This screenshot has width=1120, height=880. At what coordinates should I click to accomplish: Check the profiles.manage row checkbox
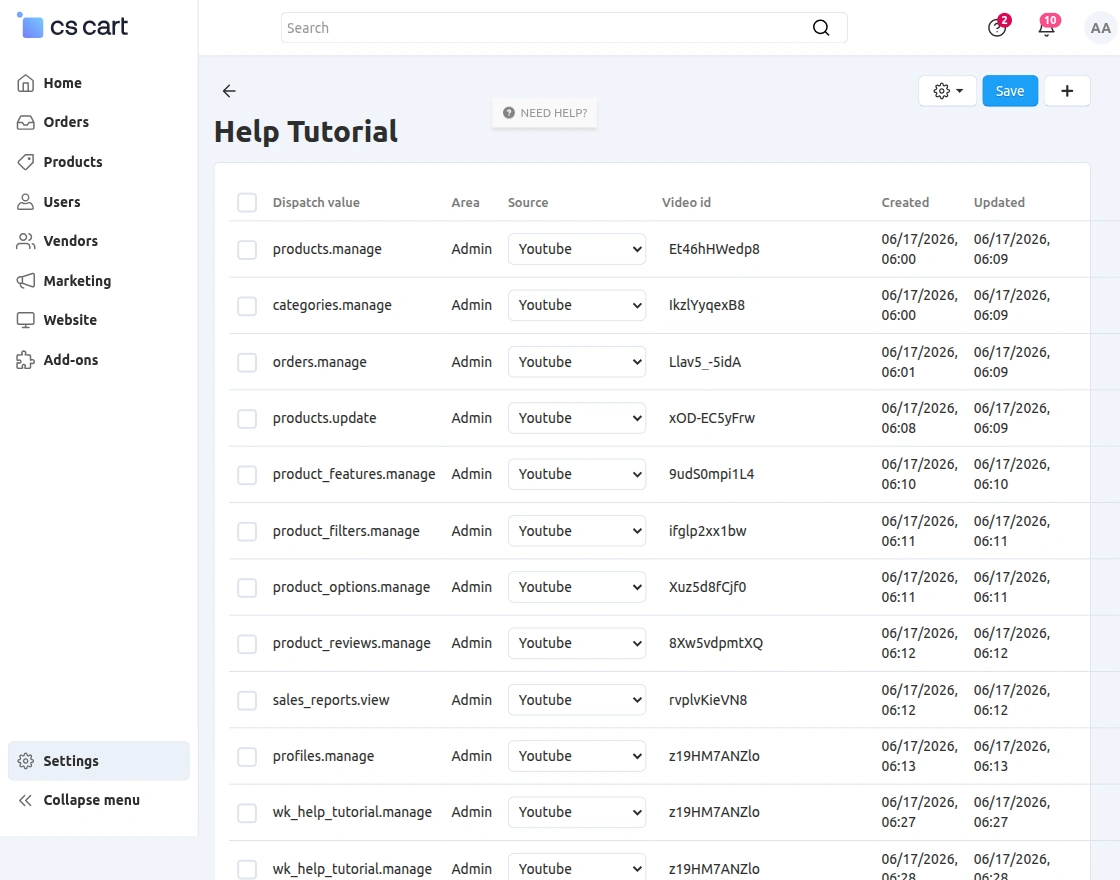coord(247,756)
